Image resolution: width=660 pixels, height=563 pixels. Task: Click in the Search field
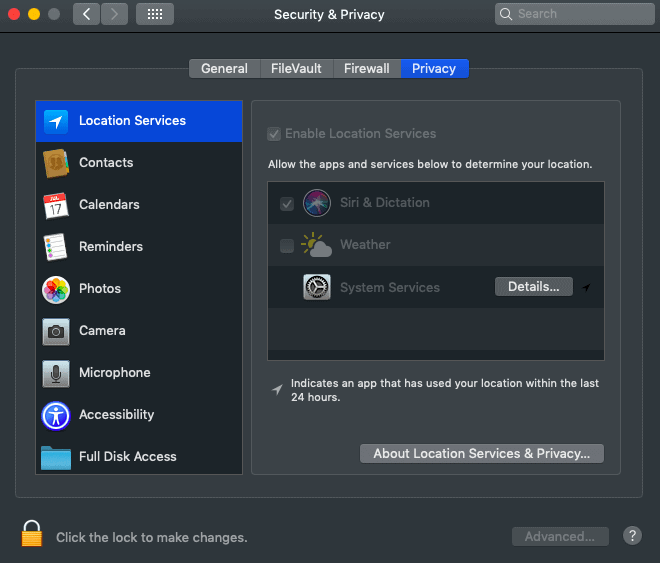(575, 14)
